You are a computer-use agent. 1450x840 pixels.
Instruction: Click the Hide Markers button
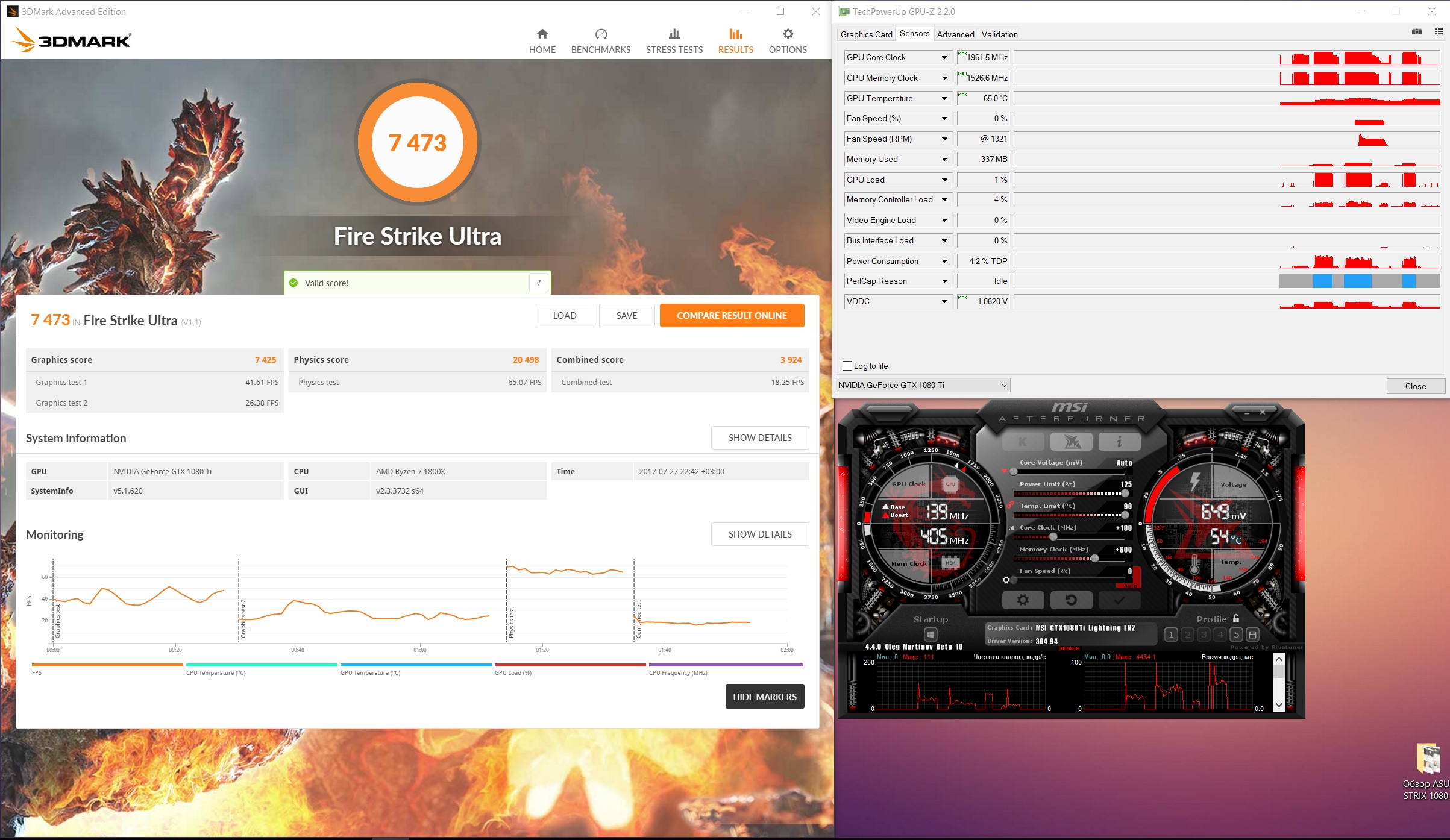click(x=764, y=697)
